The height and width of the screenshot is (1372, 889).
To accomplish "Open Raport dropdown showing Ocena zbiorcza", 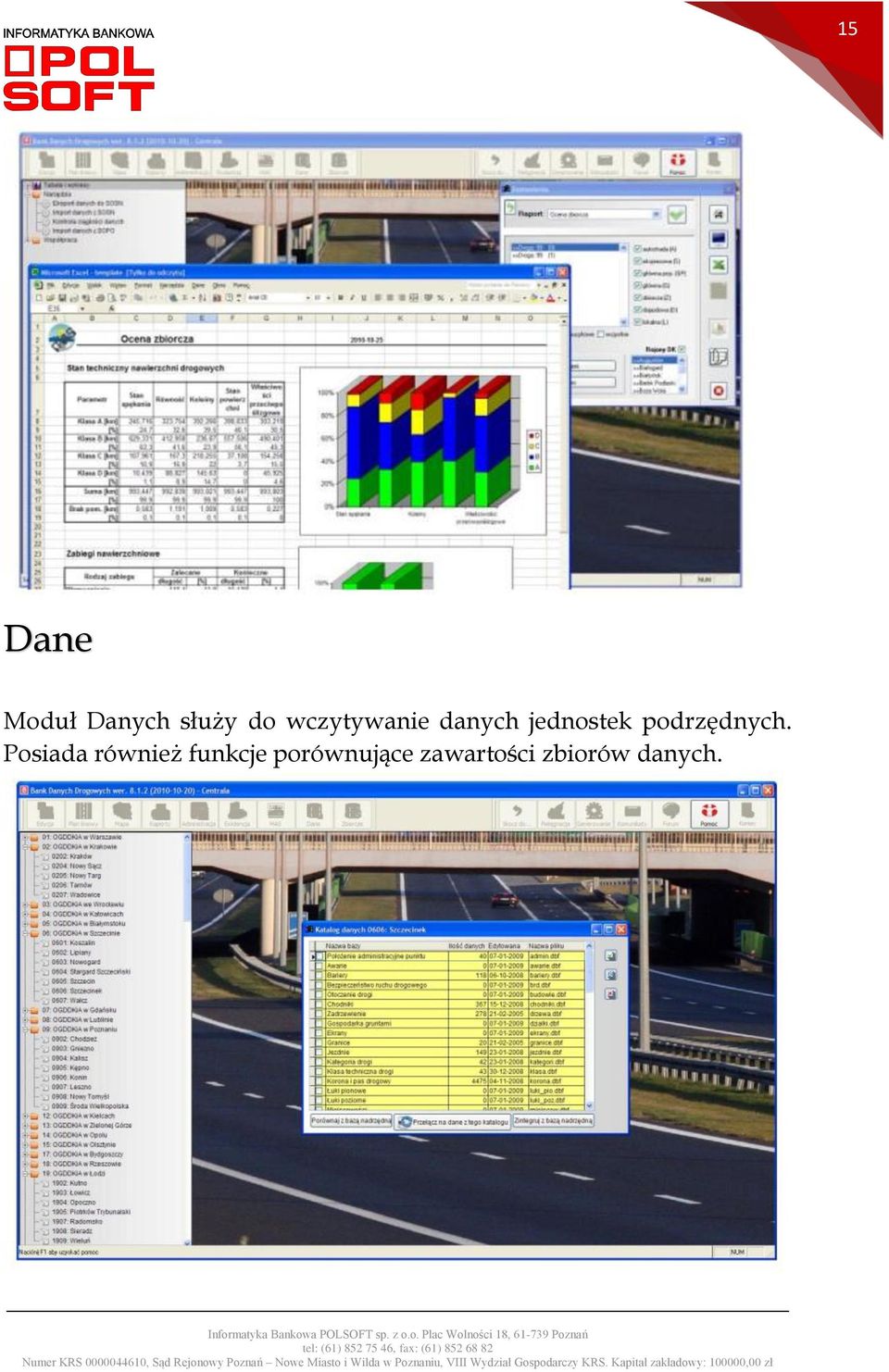I will click(604, 214).
